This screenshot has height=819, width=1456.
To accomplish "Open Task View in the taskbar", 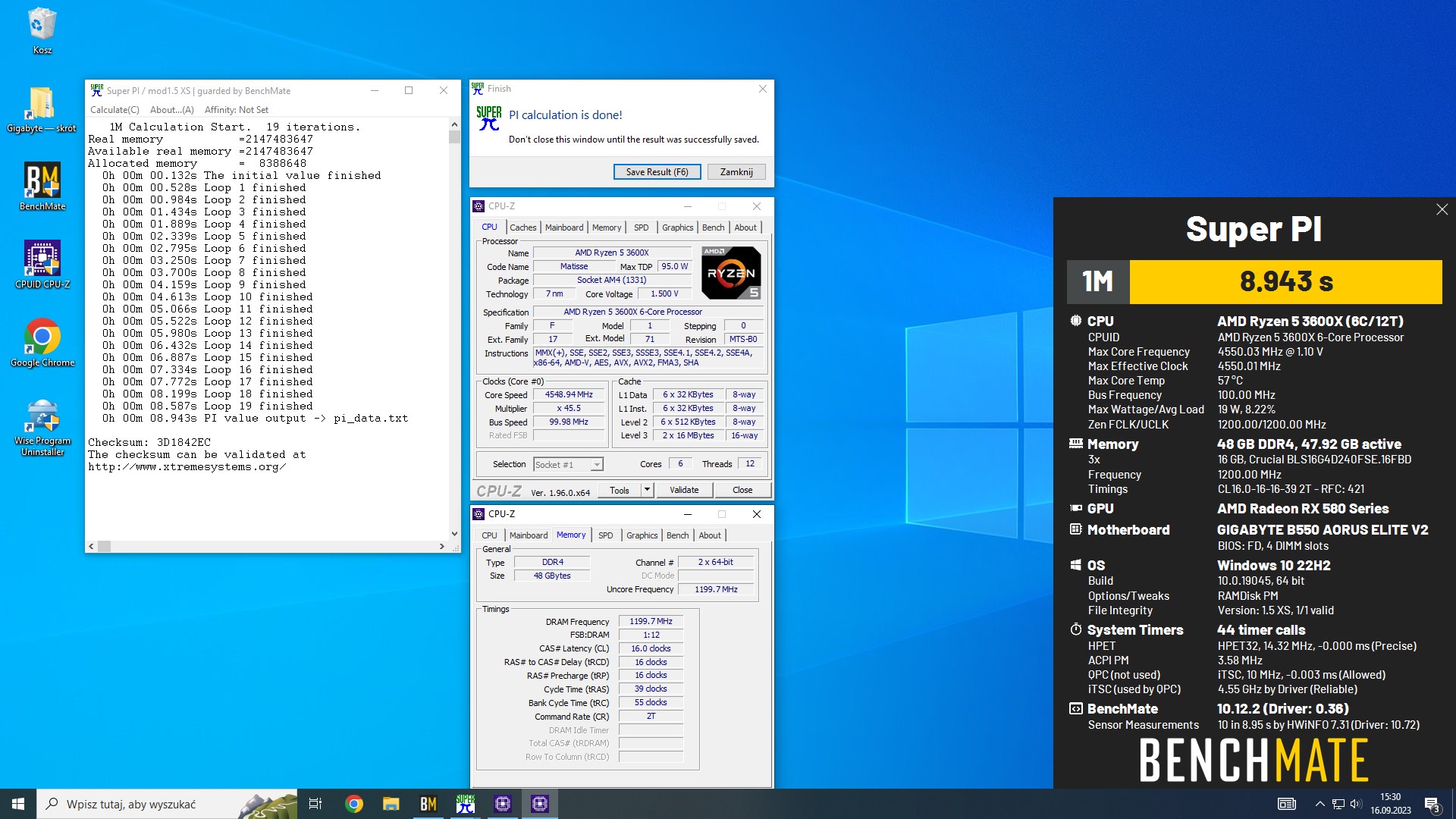I will (x=315, y=804).
